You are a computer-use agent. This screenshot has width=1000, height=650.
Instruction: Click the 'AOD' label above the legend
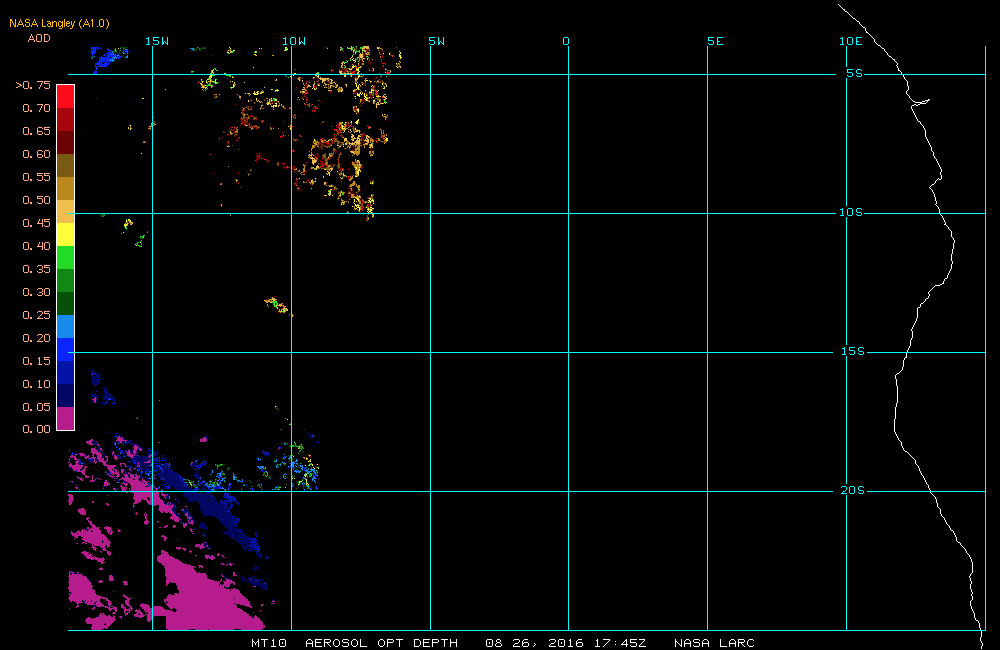pyautogui.click(x=38, y=39)
